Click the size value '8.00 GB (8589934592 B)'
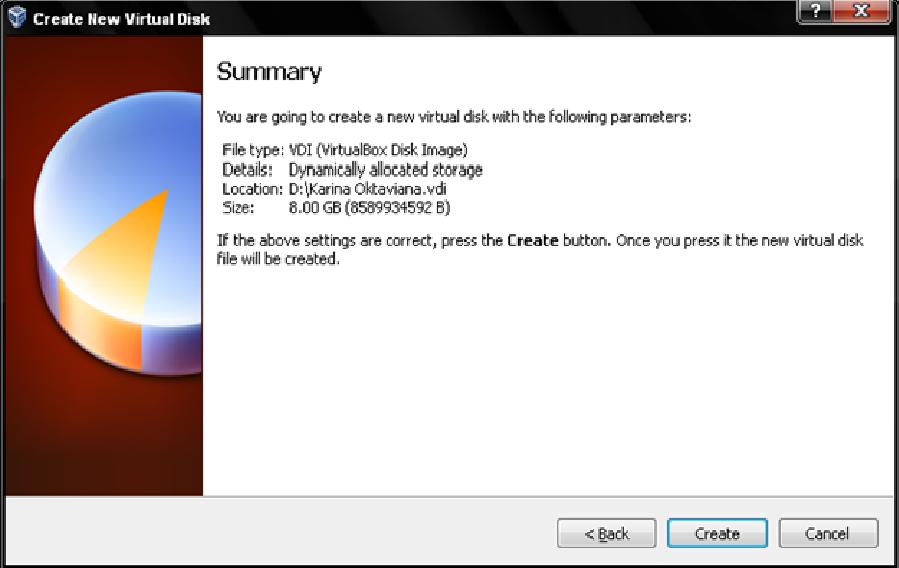Viewport: 899px width, 568px height. click(x=369, y=207)
